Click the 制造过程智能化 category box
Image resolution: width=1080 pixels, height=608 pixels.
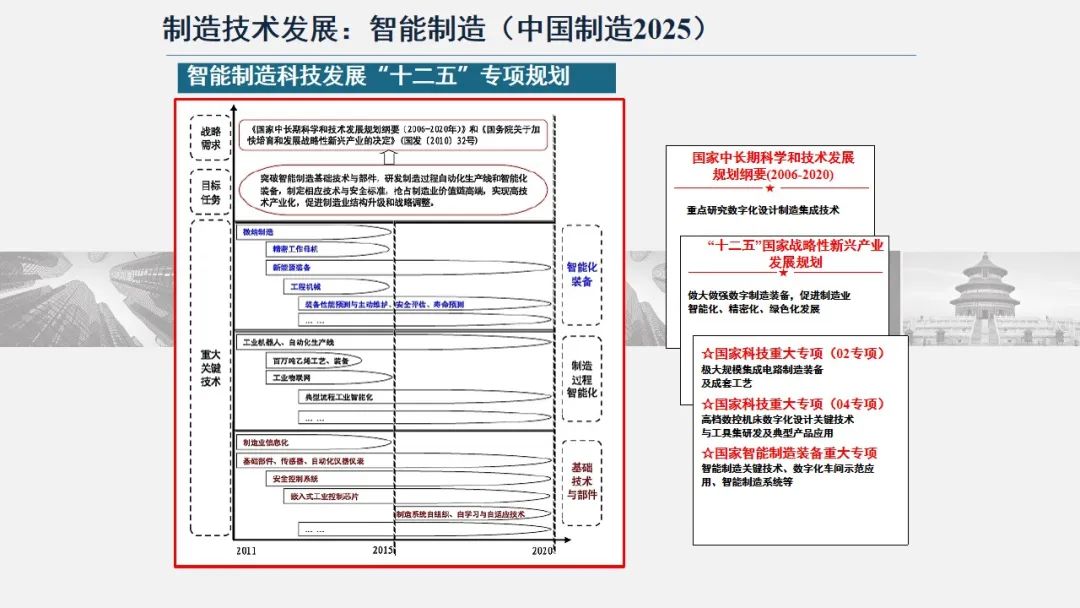(x=581, y=380)
